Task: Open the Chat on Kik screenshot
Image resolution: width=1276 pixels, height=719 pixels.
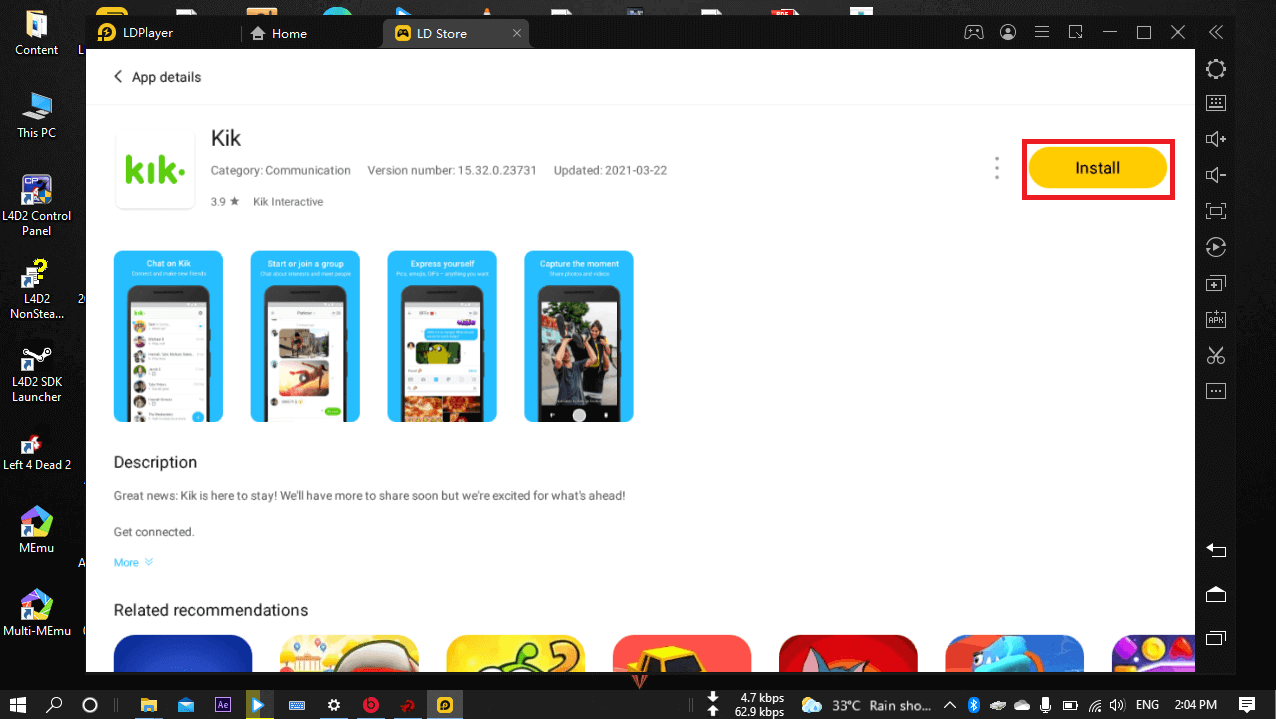Action: click(168, 336)
